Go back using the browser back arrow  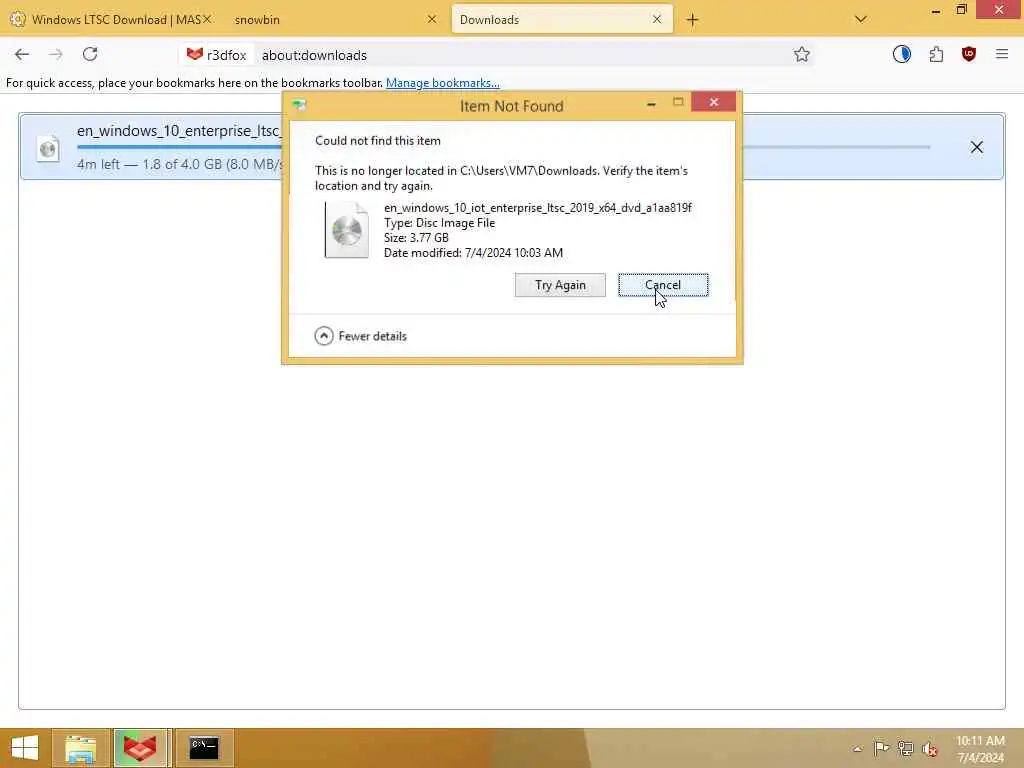pyautogui.click(x=22, y=54)
